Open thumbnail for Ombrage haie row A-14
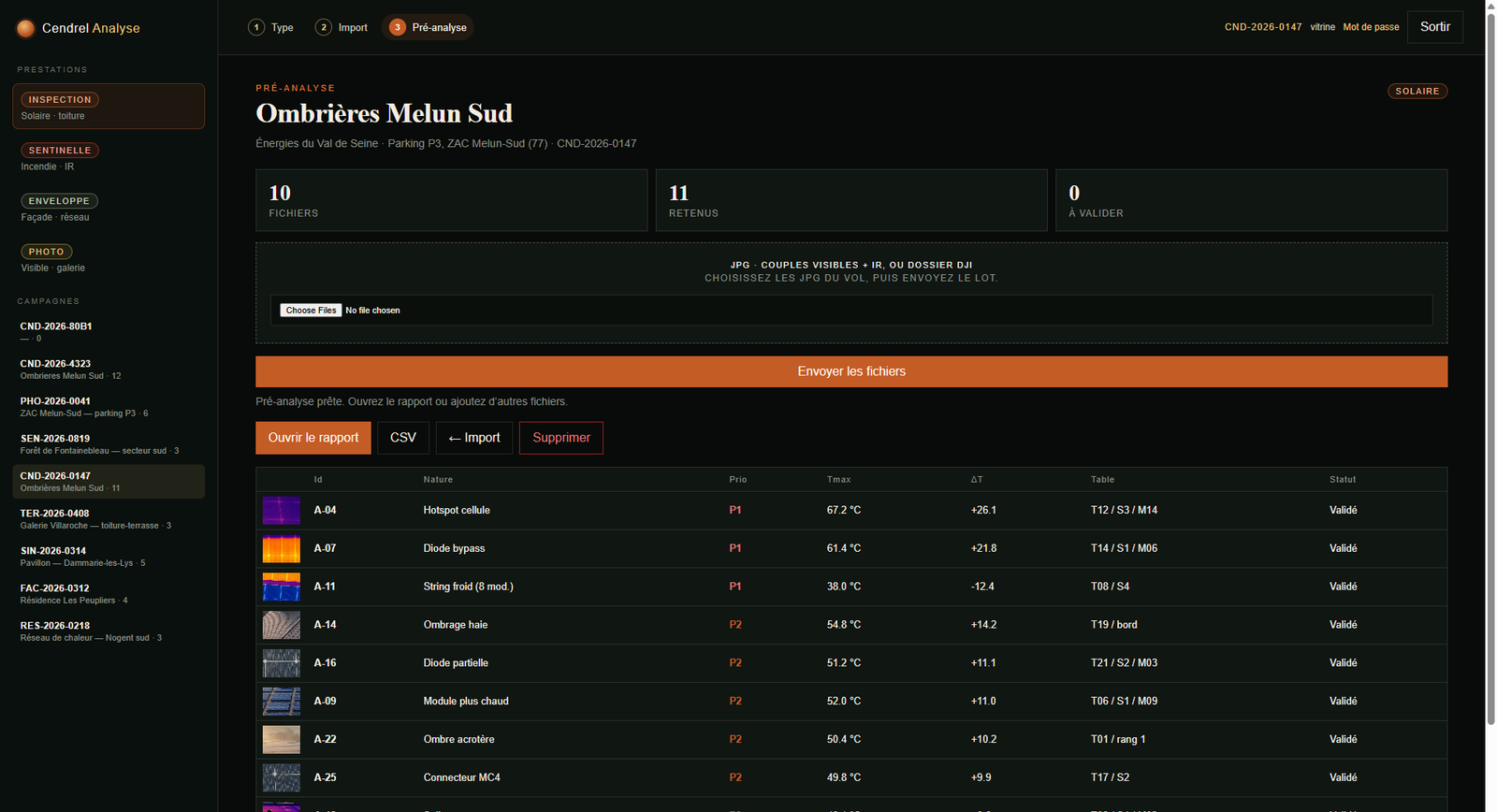This screenshot has height=812, width=1497. click(282, 625)
